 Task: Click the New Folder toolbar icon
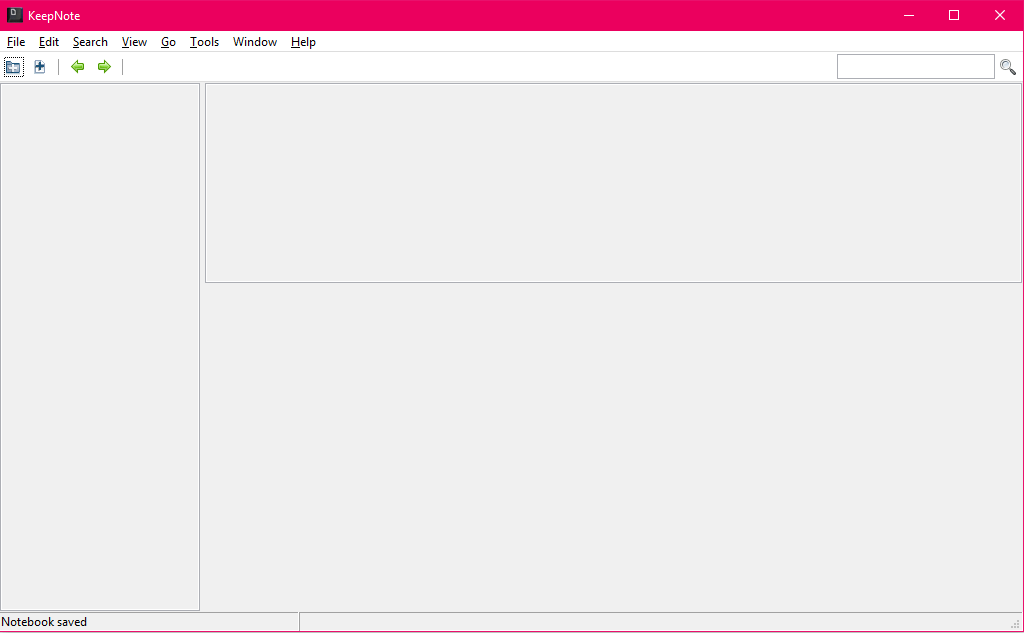click(x=13, y=67)
